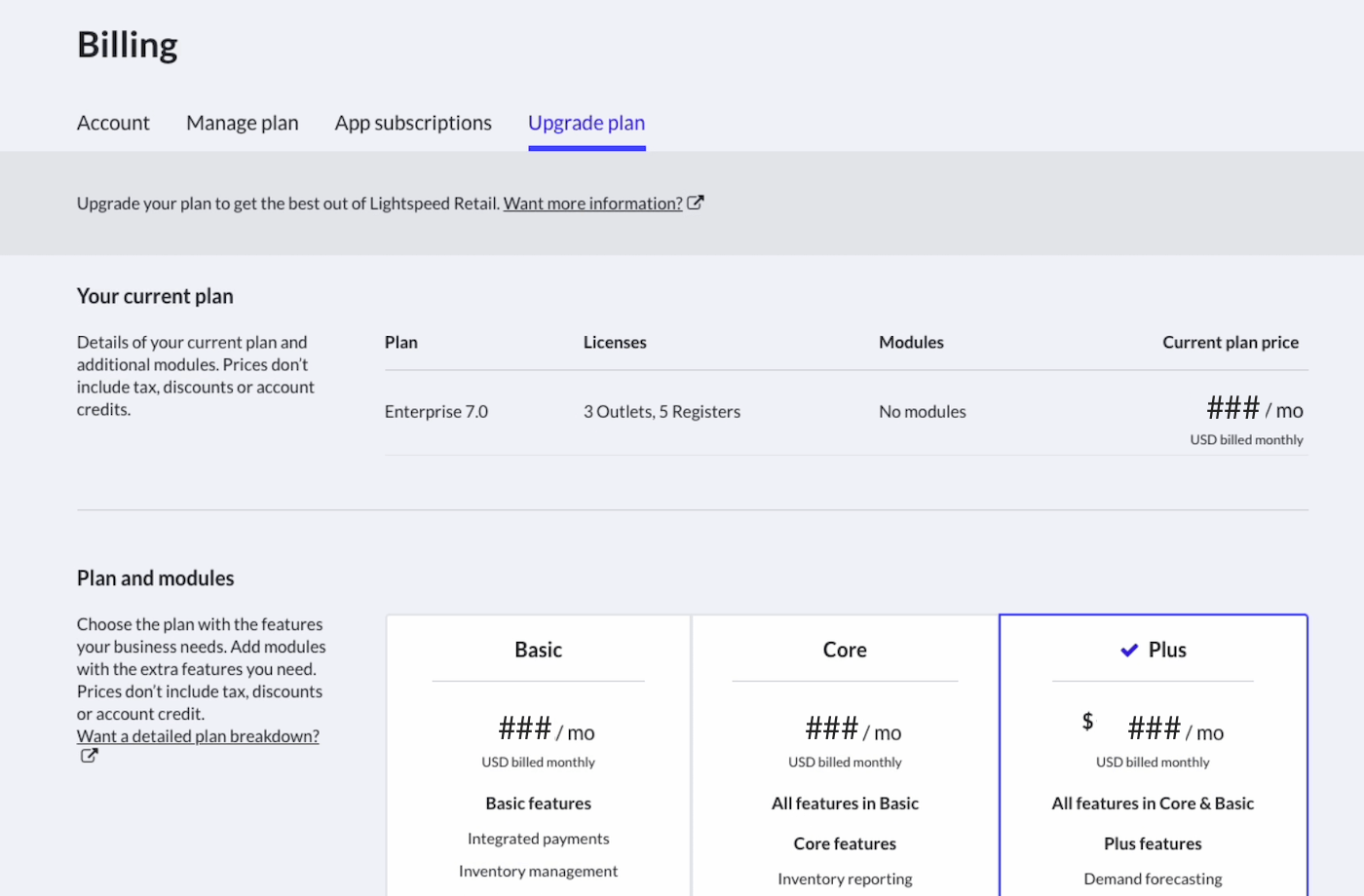The image size is (1364, 896).
Task: Click the "3 Outlets, 5 Registers" licenses text
Action: [662, 411]
